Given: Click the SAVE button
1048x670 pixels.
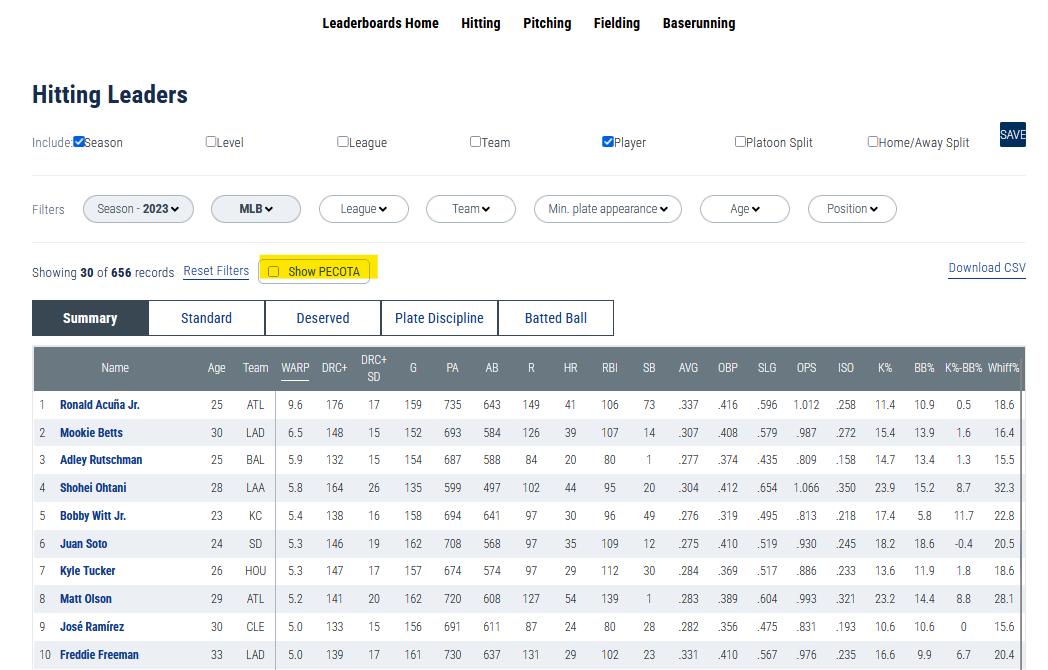Looking at the screenshot, I should [x=1013, y=134].
